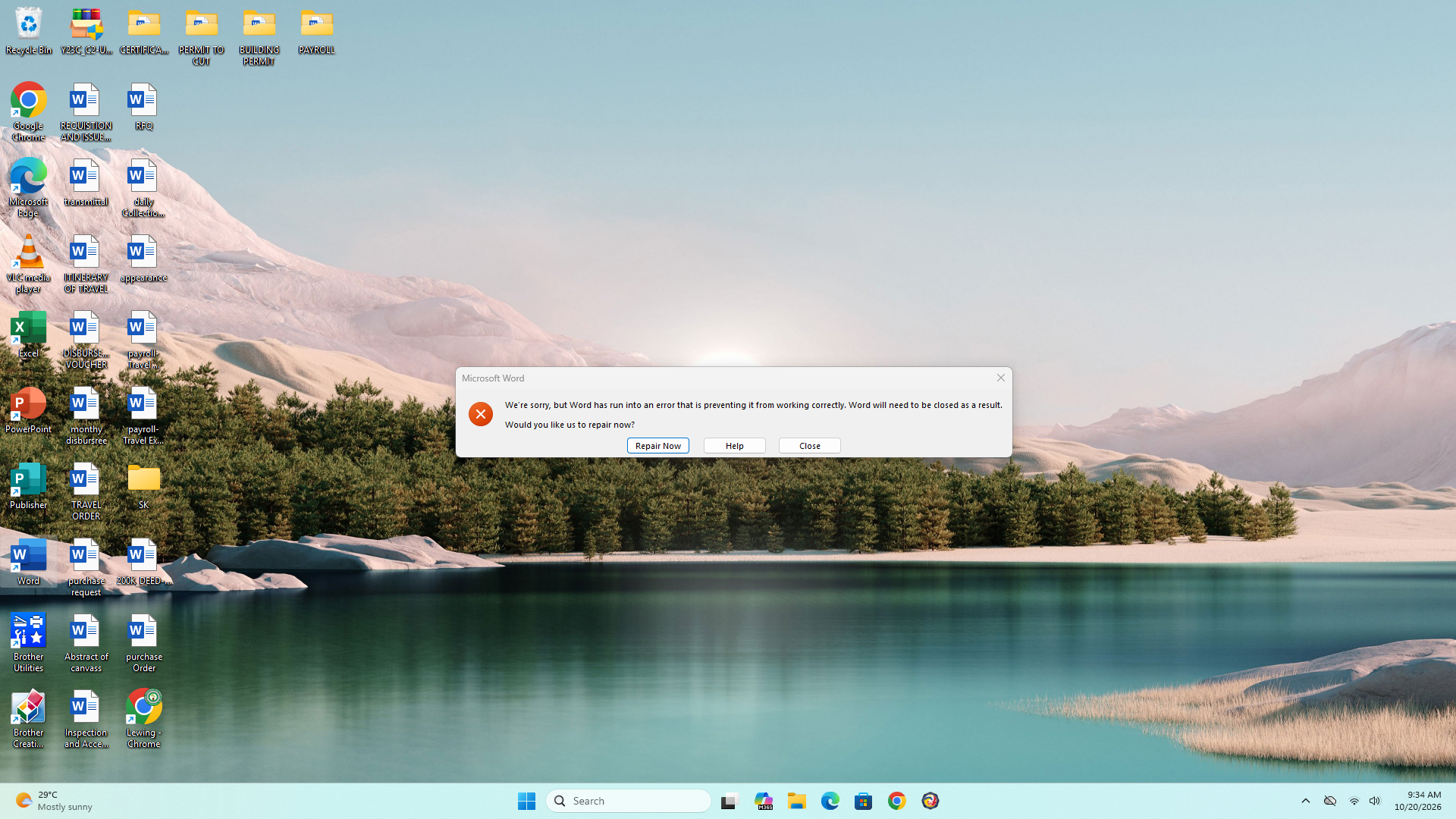Select the Excel desktop shortcut
The image size is (1456, 819).
coord(29,334)
